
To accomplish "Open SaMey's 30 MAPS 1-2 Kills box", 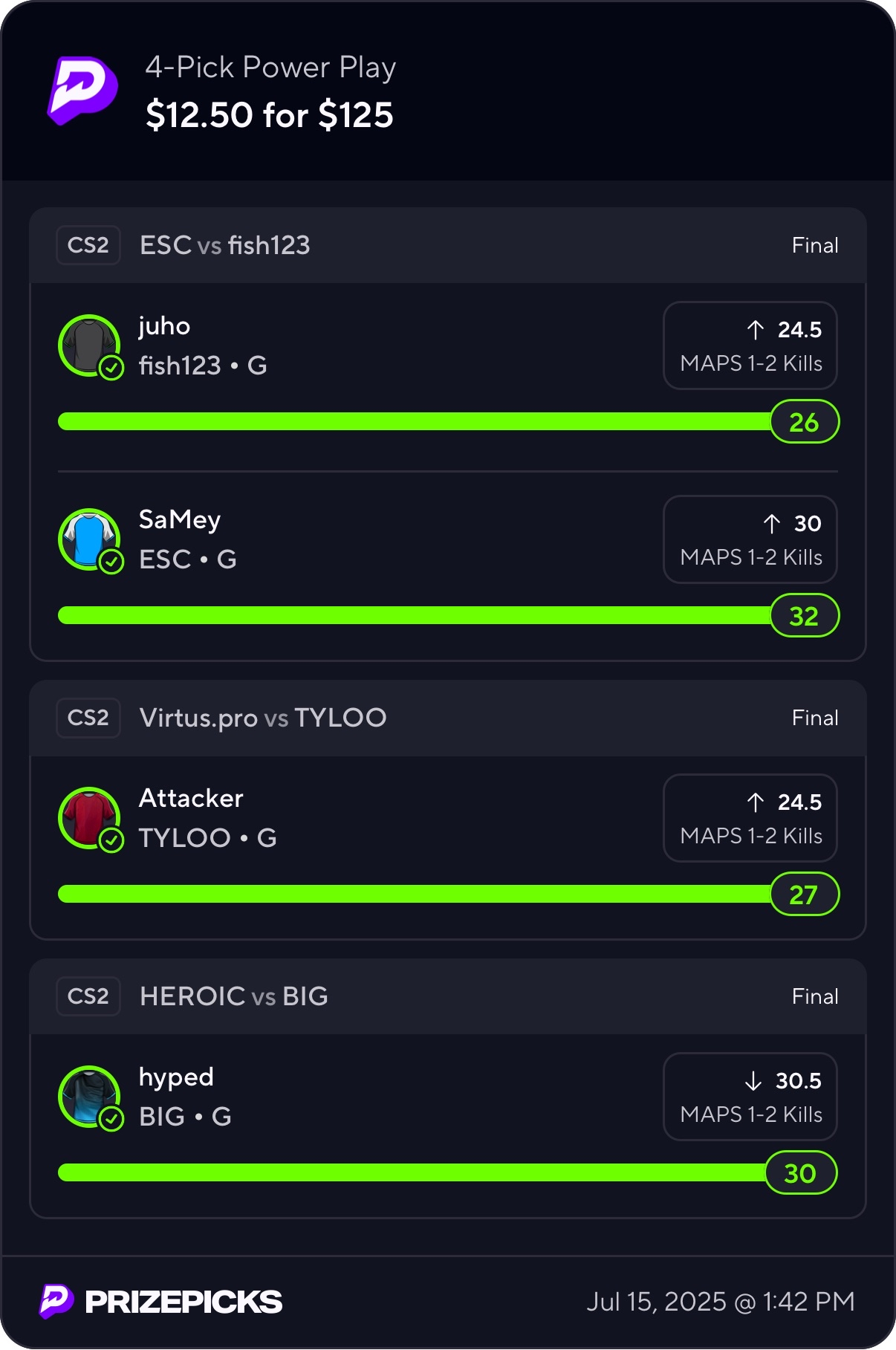I will 750,539.
